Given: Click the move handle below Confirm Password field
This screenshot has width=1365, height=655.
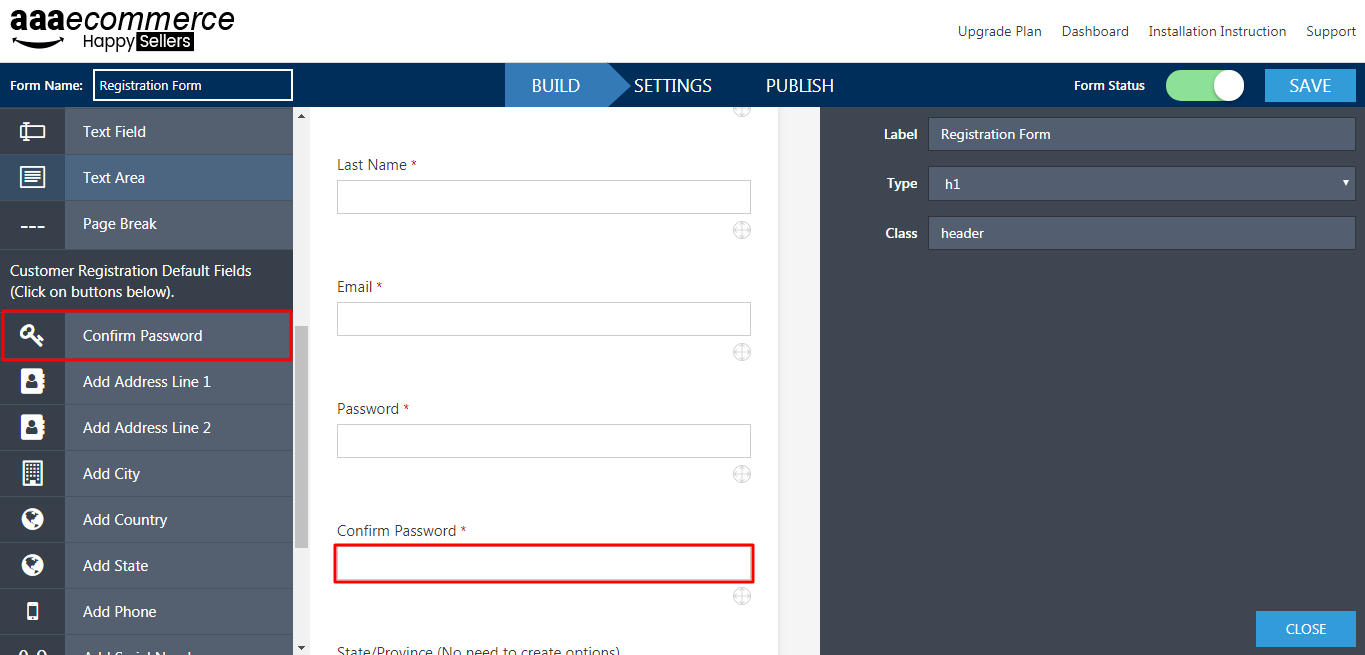Looking at the screenshot, I should [741, 596].
